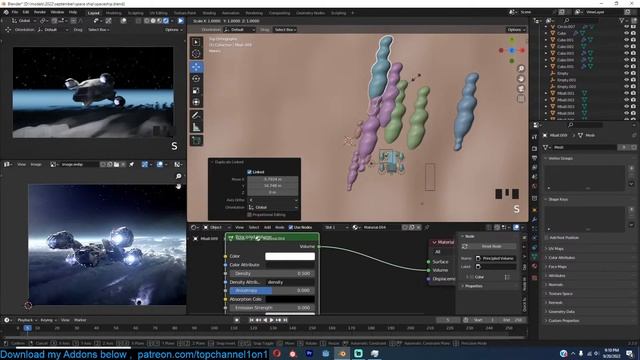Screen dimensions: 640x360
Task: Pin the material in the node editor header
Action: click(427, 227)
